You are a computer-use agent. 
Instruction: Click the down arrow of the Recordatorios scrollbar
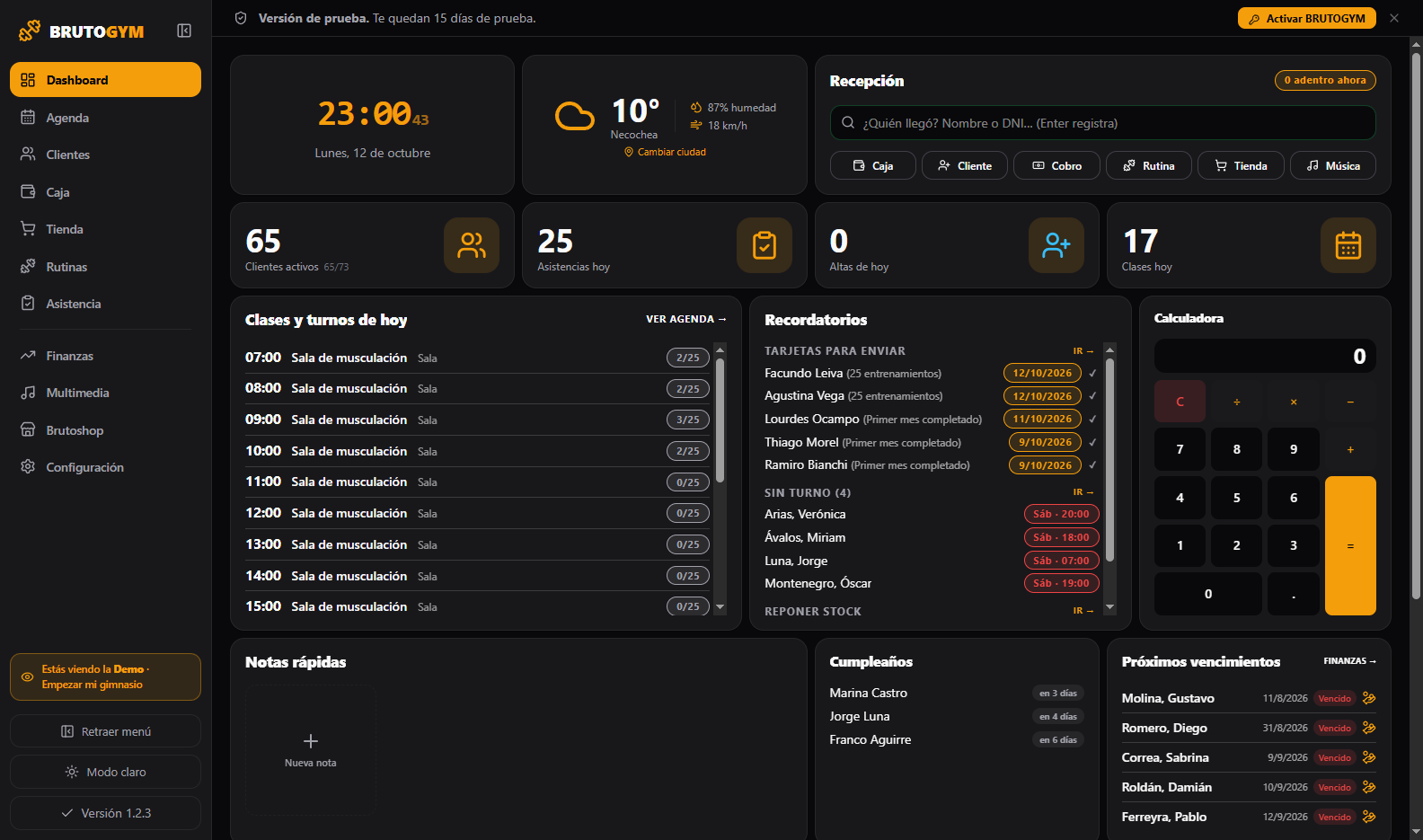1109,607
